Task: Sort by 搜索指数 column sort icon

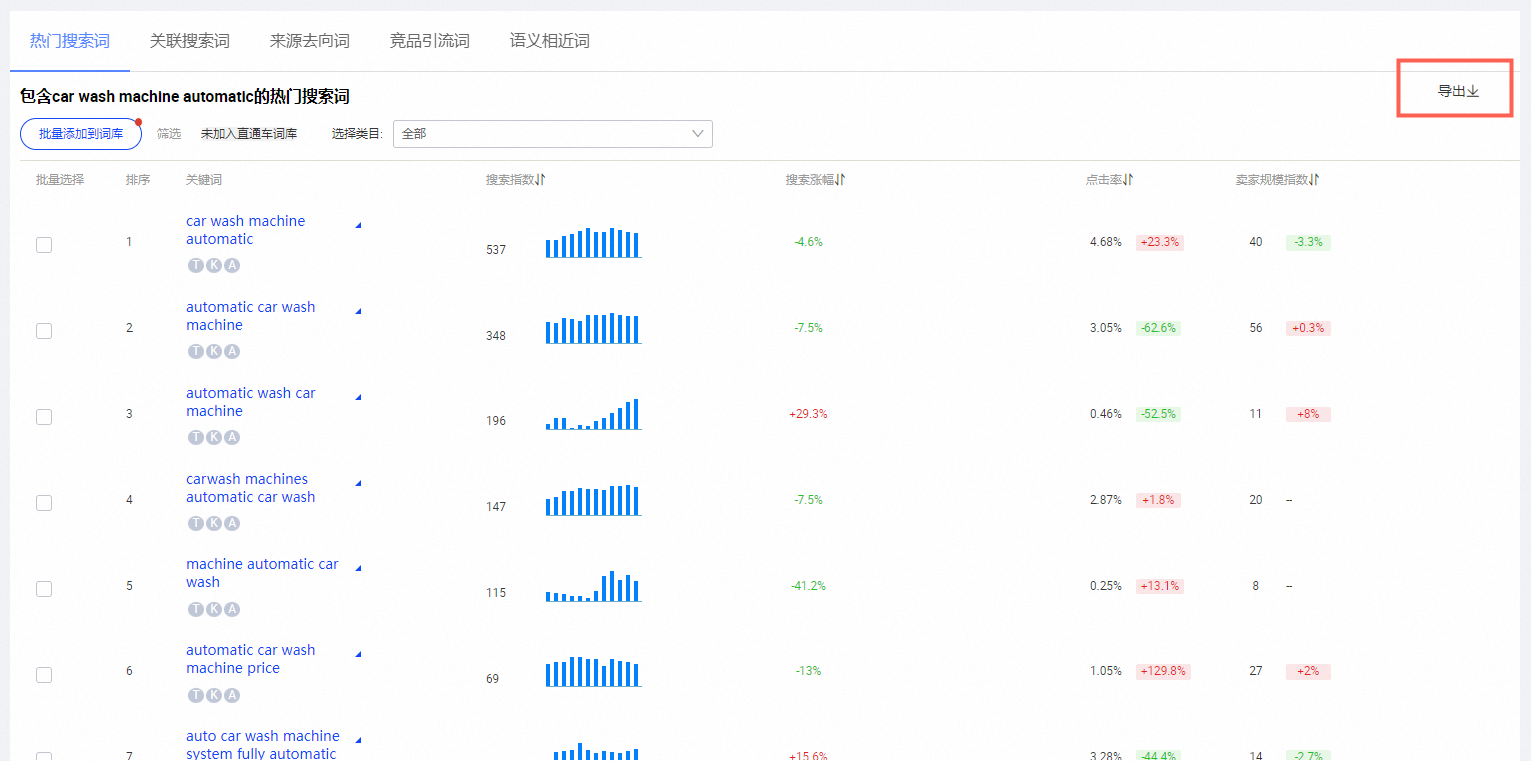Action: click(540, 180)
